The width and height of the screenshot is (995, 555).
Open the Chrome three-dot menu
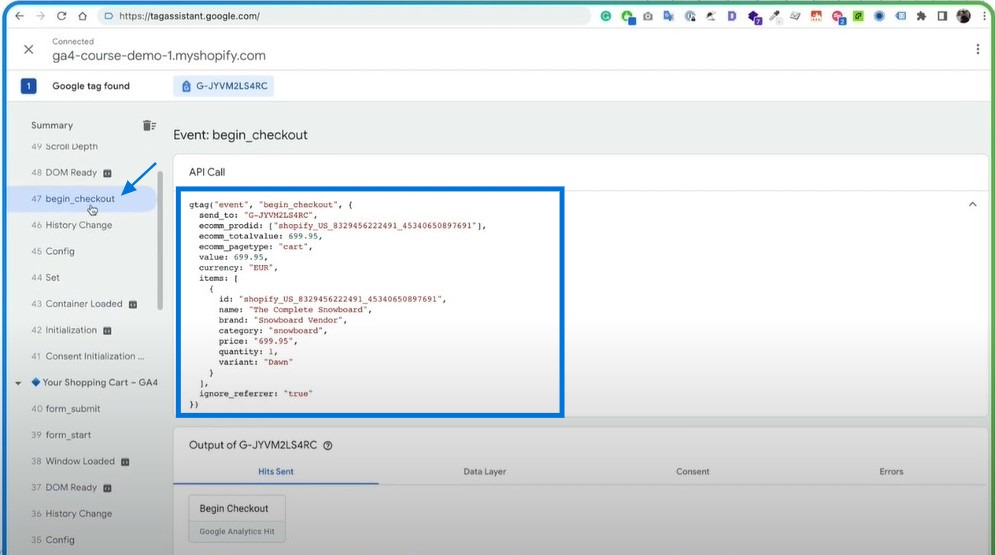[984, 16]
